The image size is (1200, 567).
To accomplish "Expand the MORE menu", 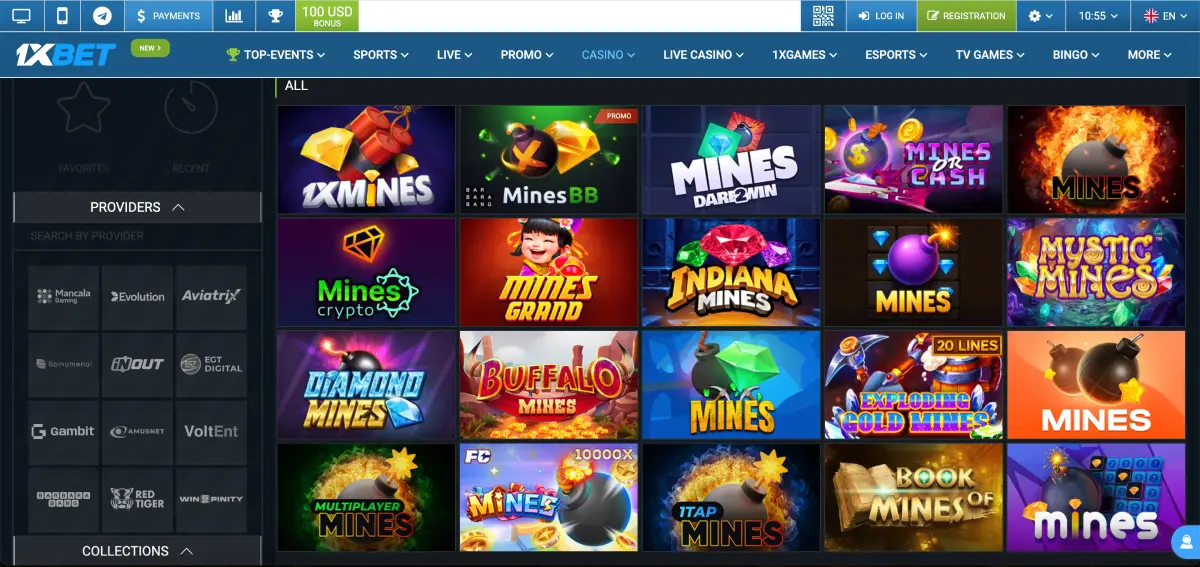I will pyautogui.click(x=1149, y=55).
